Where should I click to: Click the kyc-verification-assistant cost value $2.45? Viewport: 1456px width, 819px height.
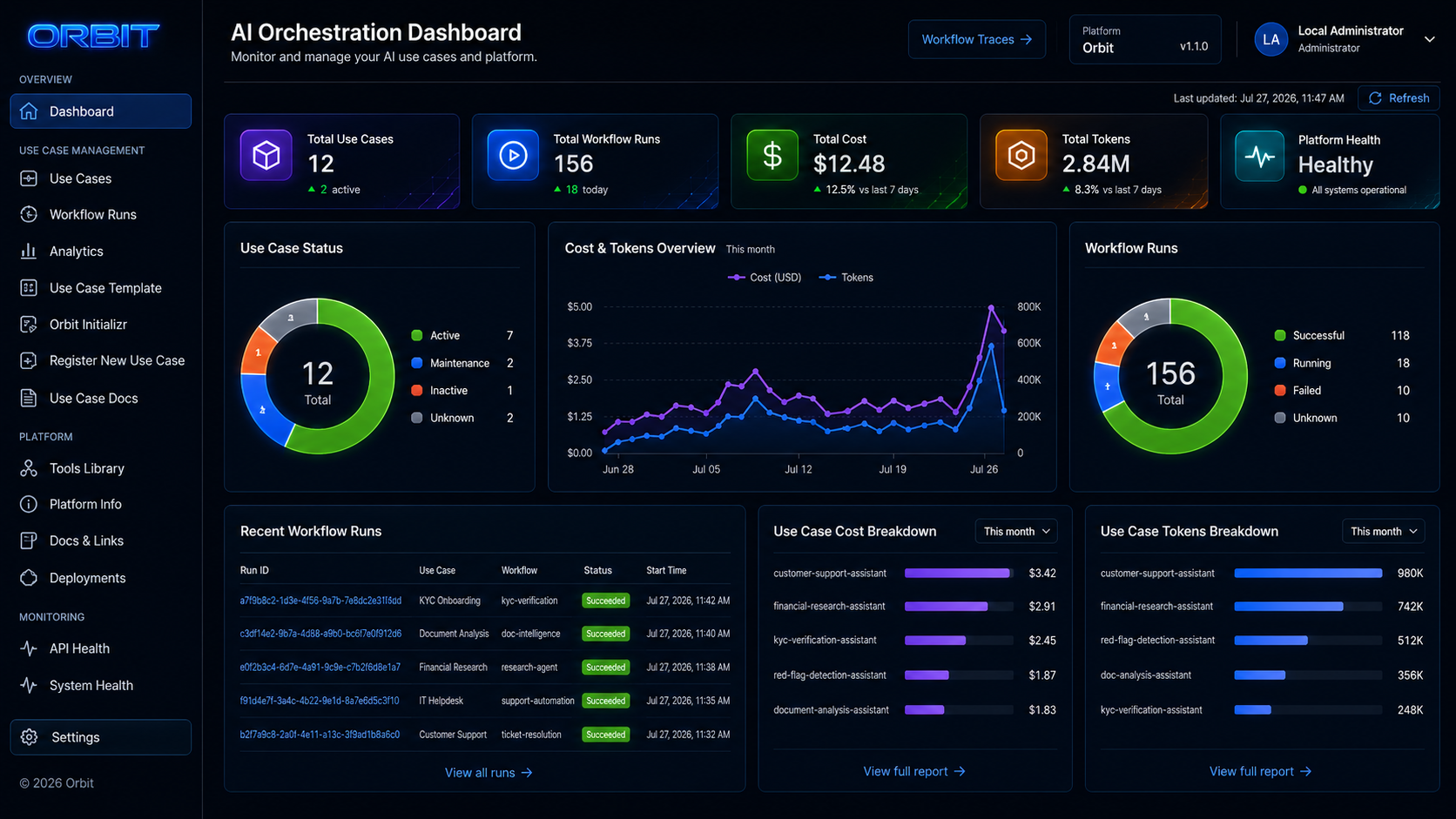tap(1042, 641)
